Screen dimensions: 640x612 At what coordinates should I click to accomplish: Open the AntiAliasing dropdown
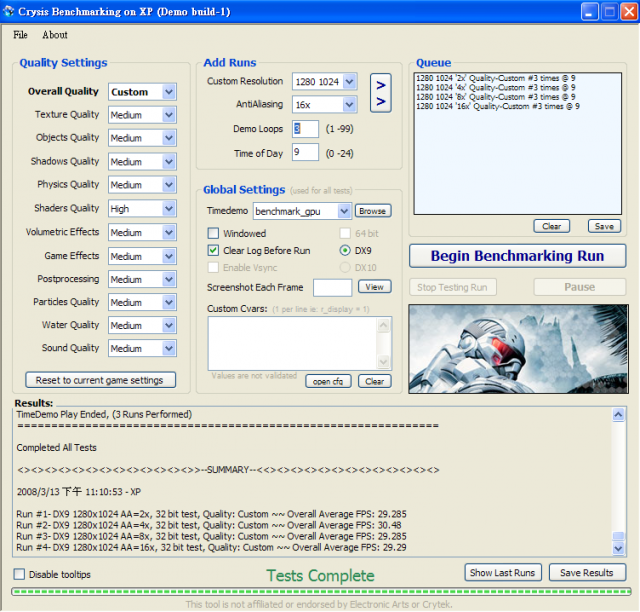pos(349,105)
